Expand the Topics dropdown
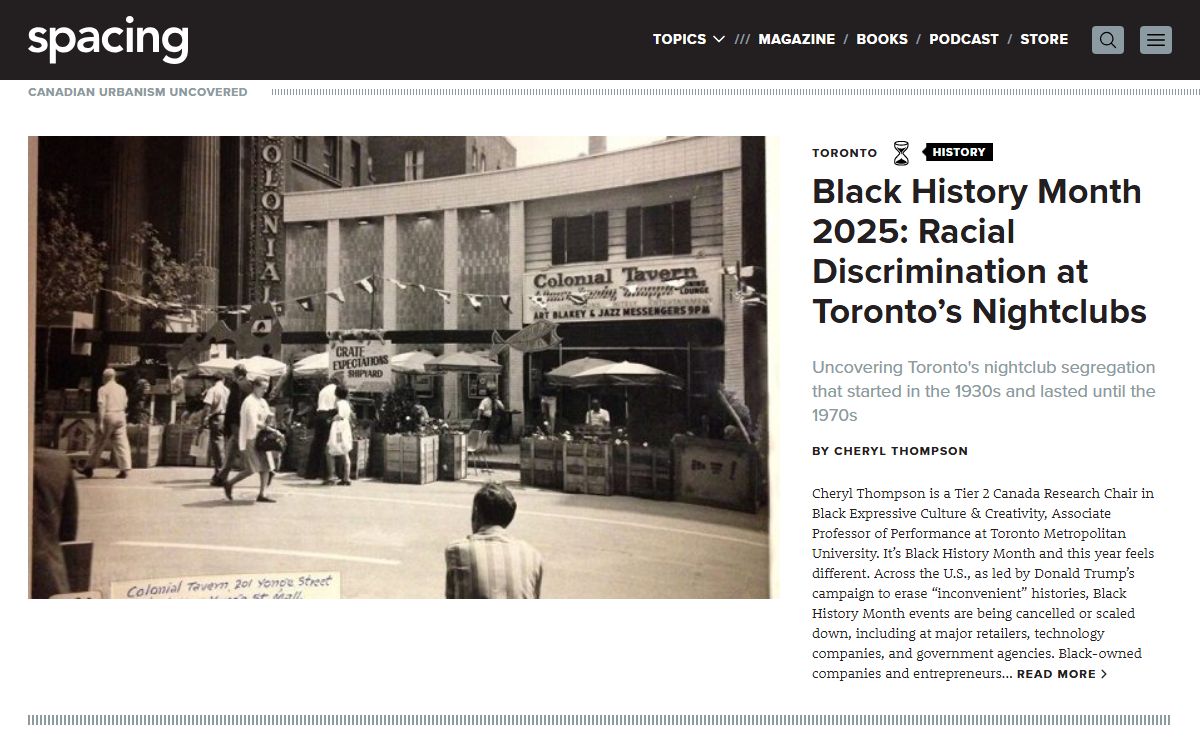This screenshot has height=740, width=1200. (689, 39)
